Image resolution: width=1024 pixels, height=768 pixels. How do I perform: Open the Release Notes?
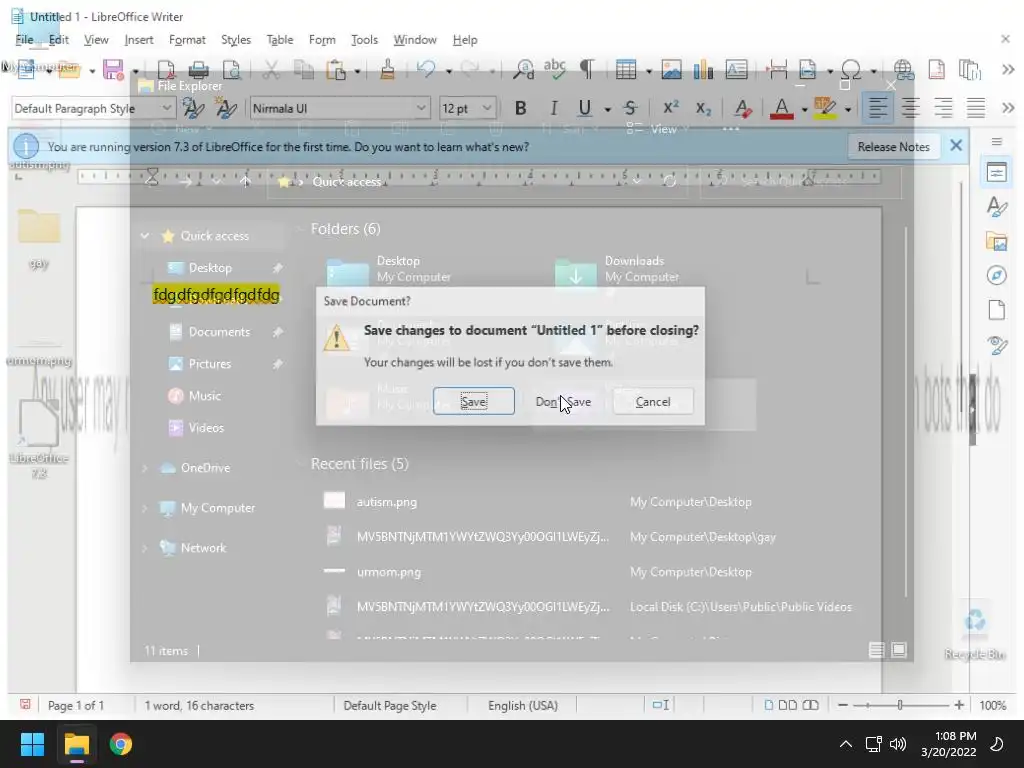tap(893, 146)
